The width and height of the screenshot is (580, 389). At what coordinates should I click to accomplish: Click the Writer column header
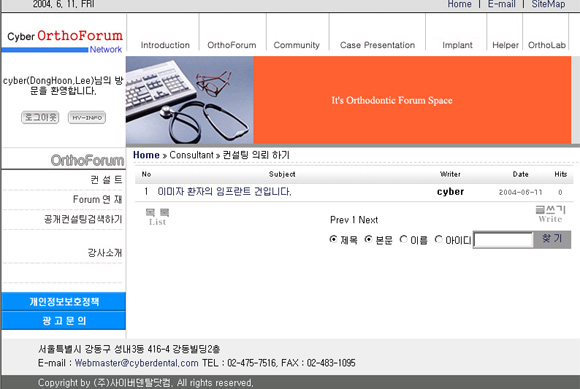tap(450, 174)
